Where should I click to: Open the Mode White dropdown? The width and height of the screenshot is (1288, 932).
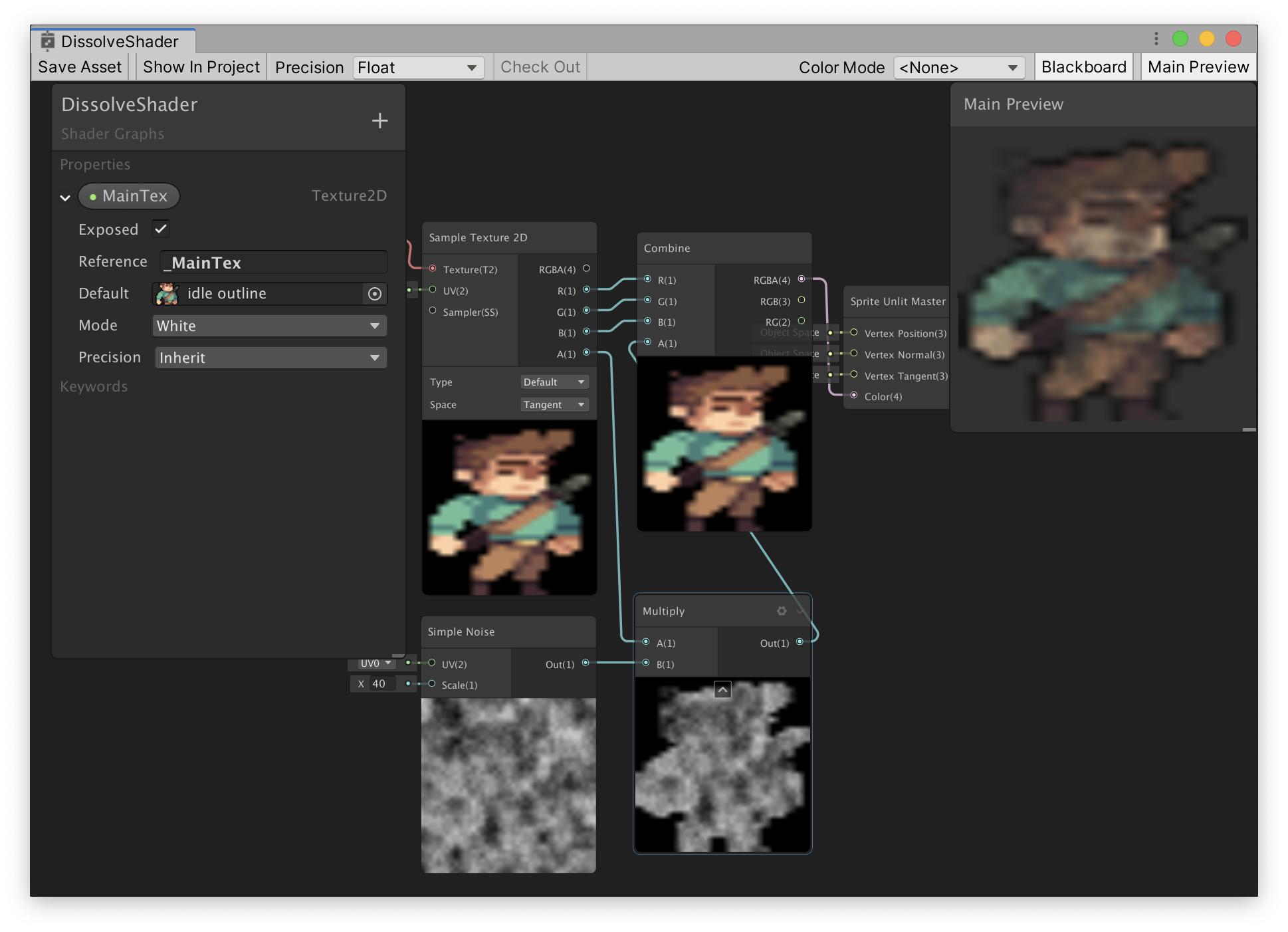click(269, 326)
